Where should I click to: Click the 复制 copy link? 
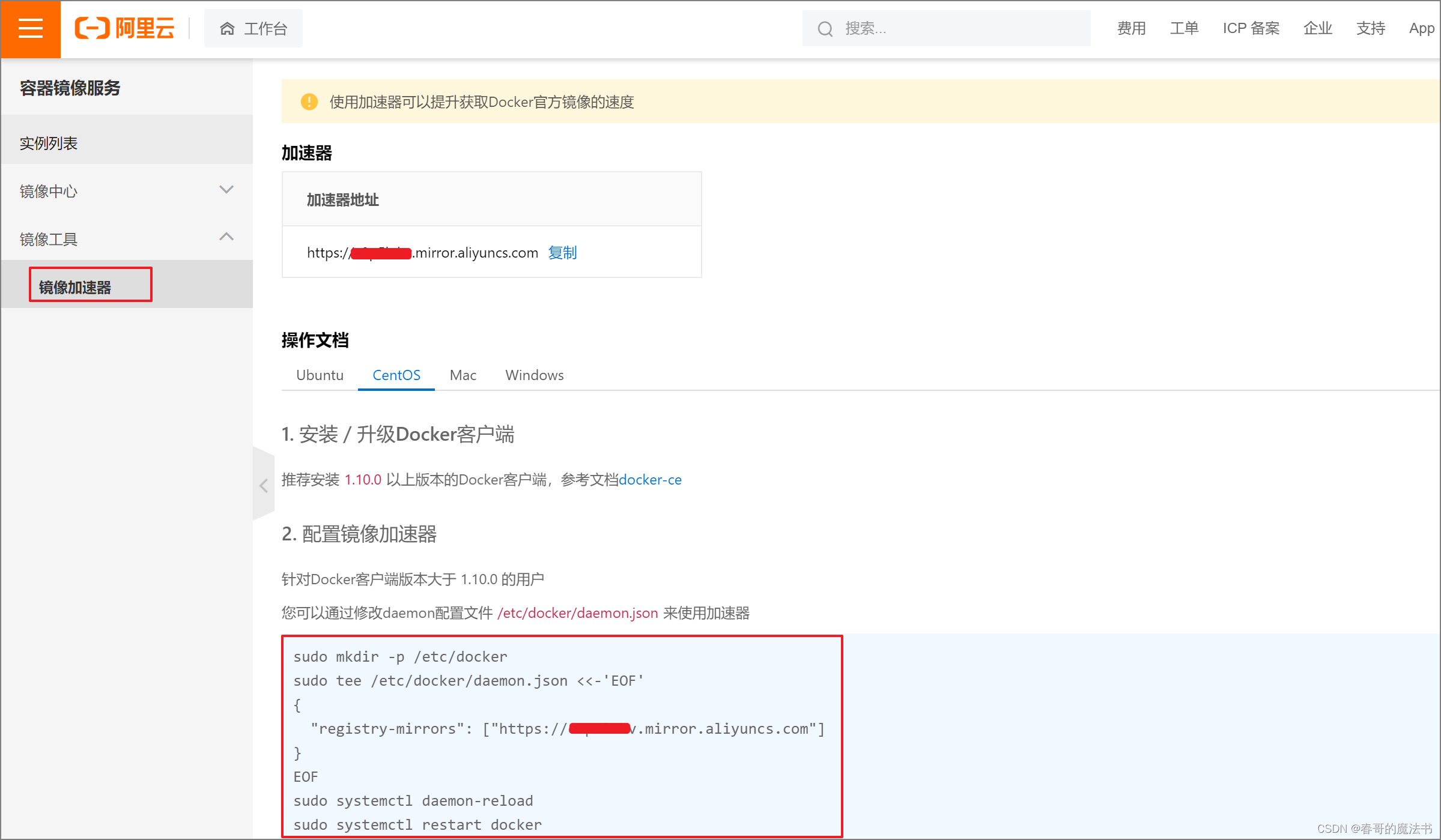(x=562, y=253)
